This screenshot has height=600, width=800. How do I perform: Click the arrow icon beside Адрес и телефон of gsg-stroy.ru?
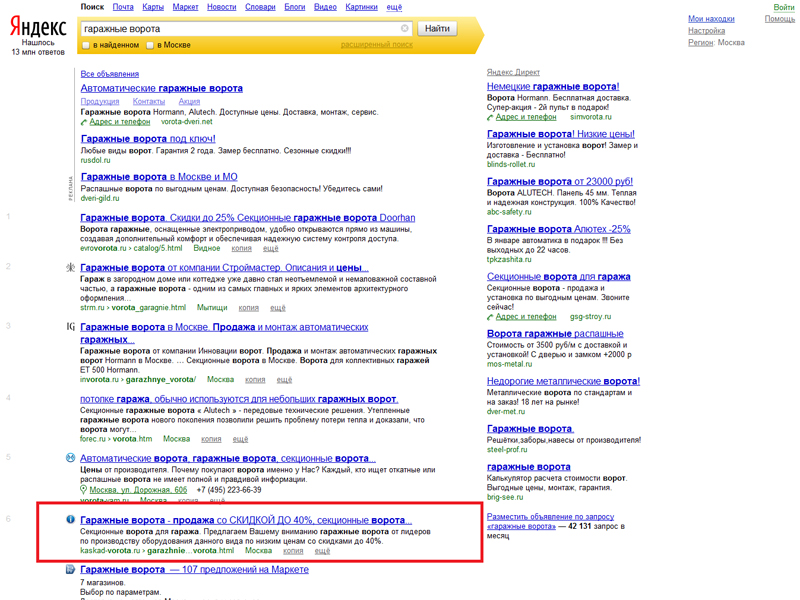point(490,317)
